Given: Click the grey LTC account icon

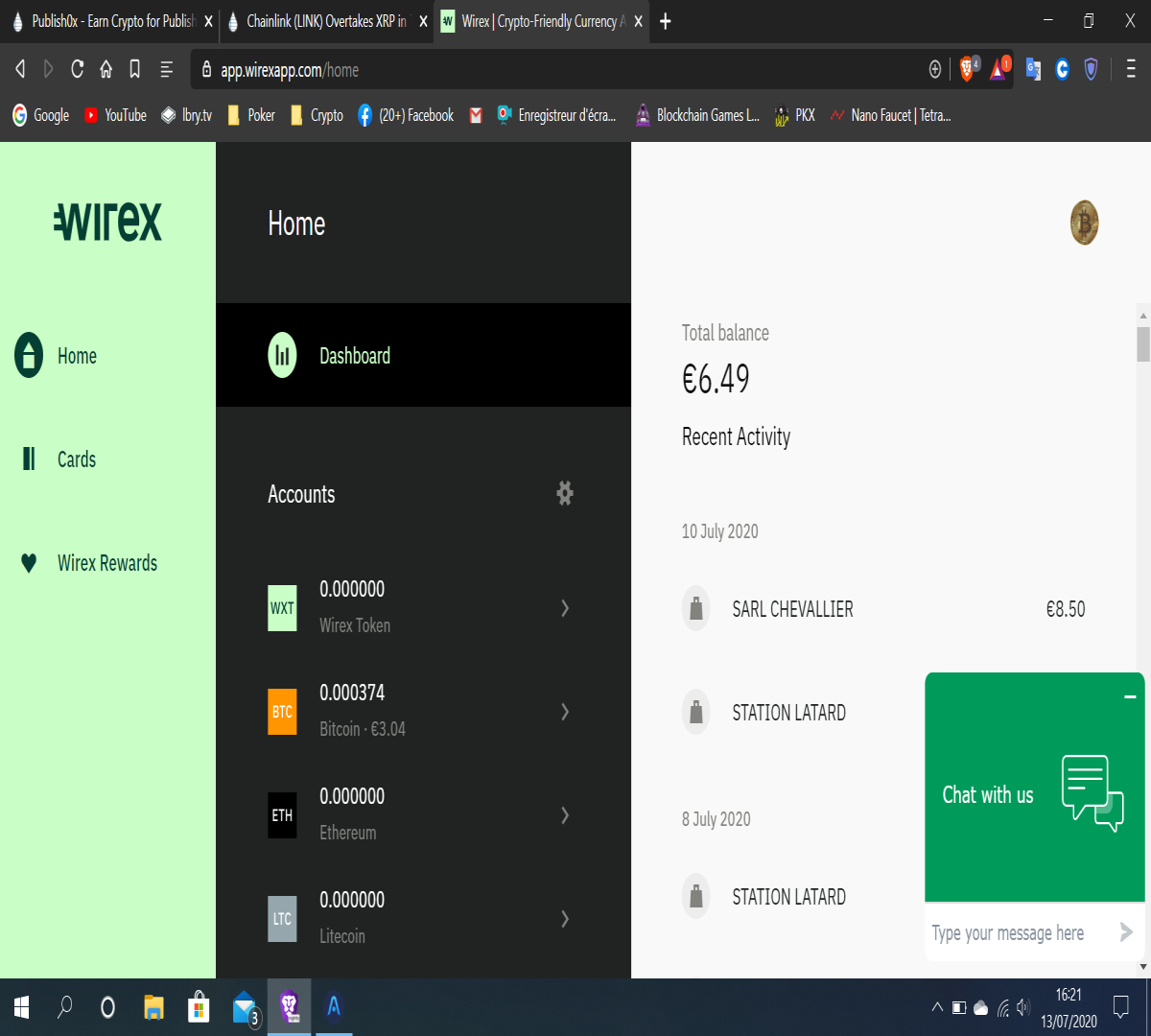Looking at the screenshot, I should 282,919.
